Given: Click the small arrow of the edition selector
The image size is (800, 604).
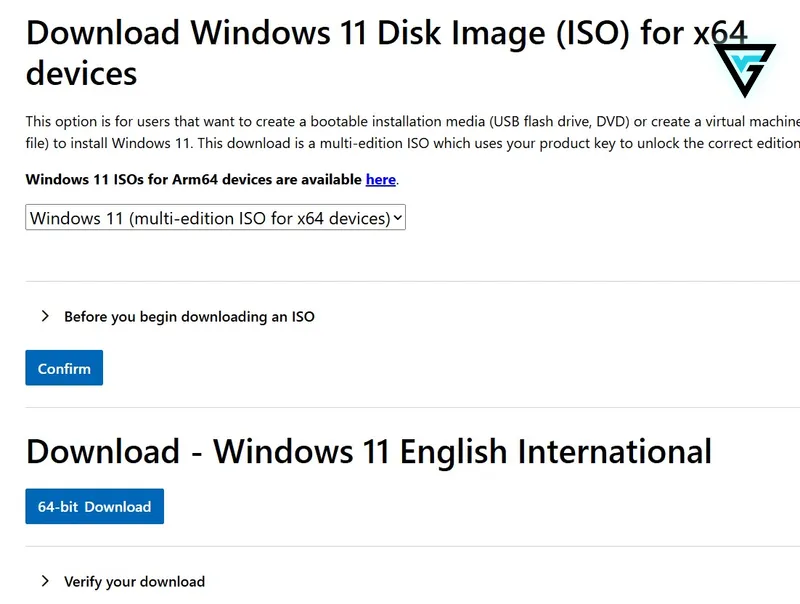Looking at the screenshot, I should tap(398, 218).
